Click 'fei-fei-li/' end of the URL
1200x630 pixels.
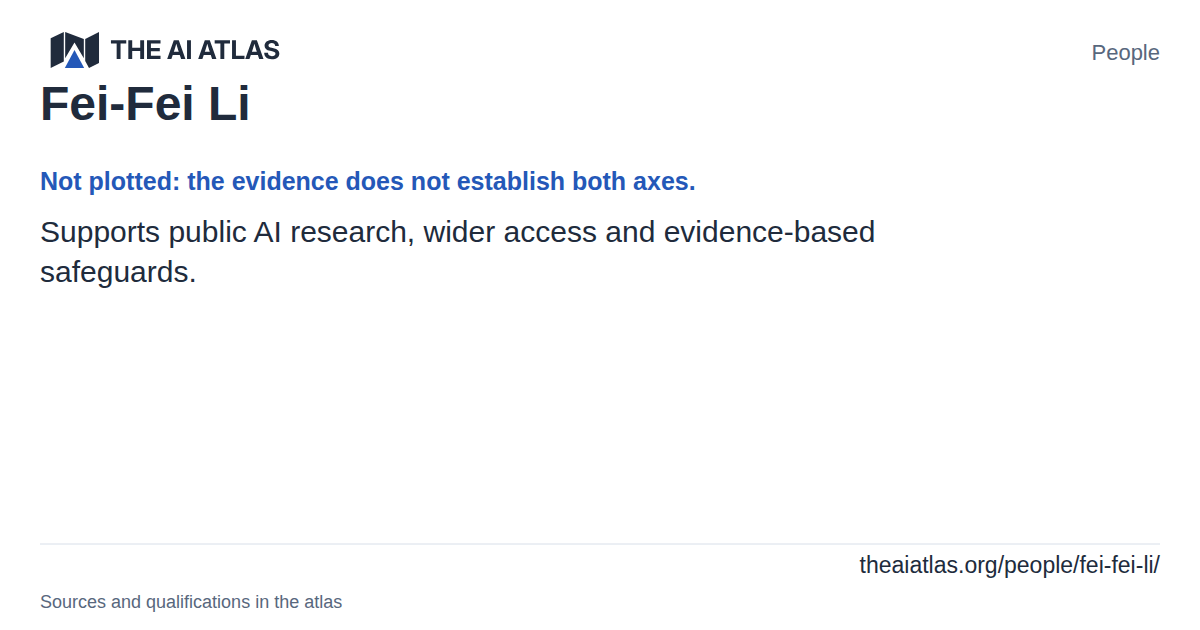(x=1118, y=565)
